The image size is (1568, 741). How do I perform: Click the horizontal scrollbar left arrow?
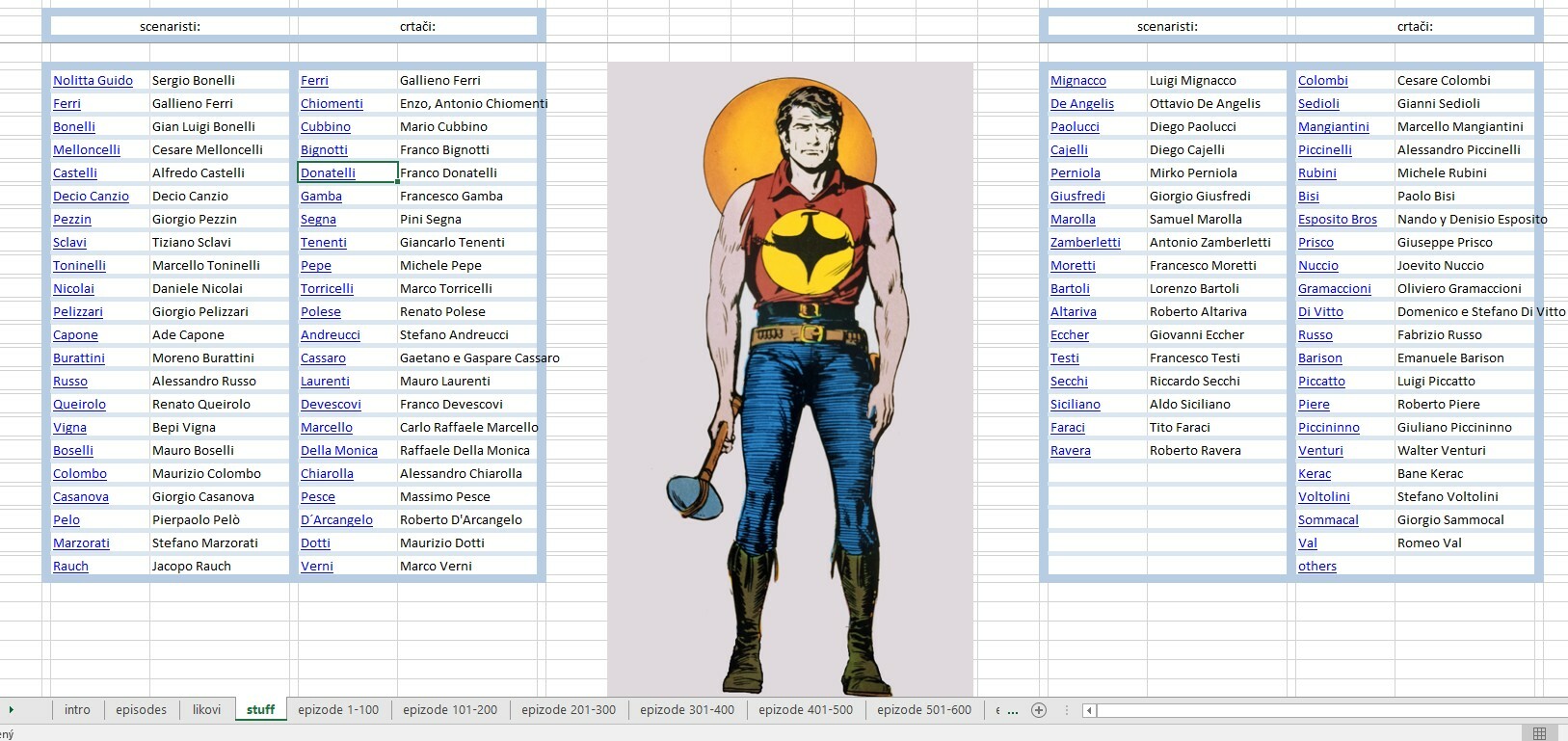coord(1089,710)
